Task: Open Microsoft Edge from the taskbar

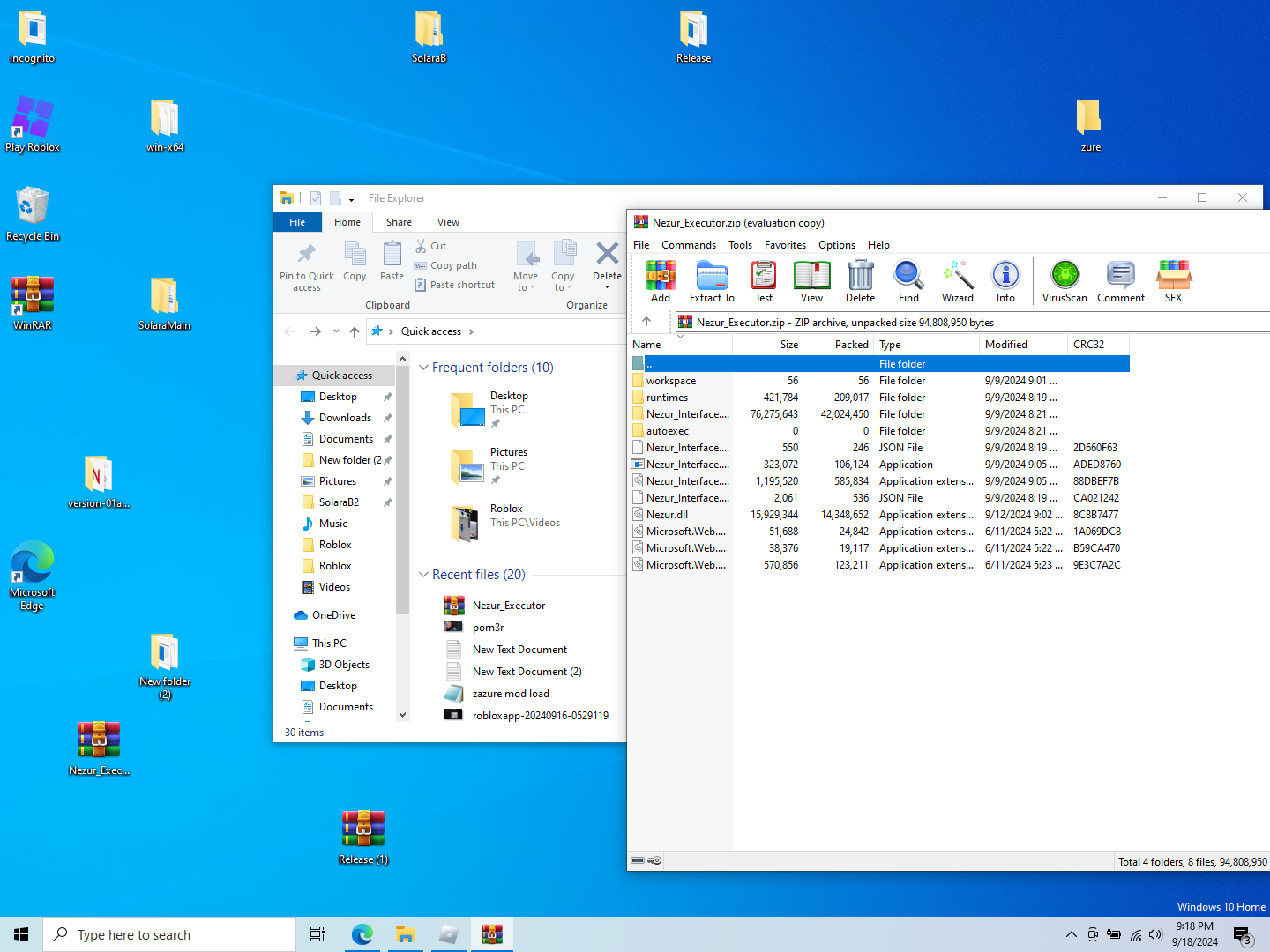Action: 362,934
